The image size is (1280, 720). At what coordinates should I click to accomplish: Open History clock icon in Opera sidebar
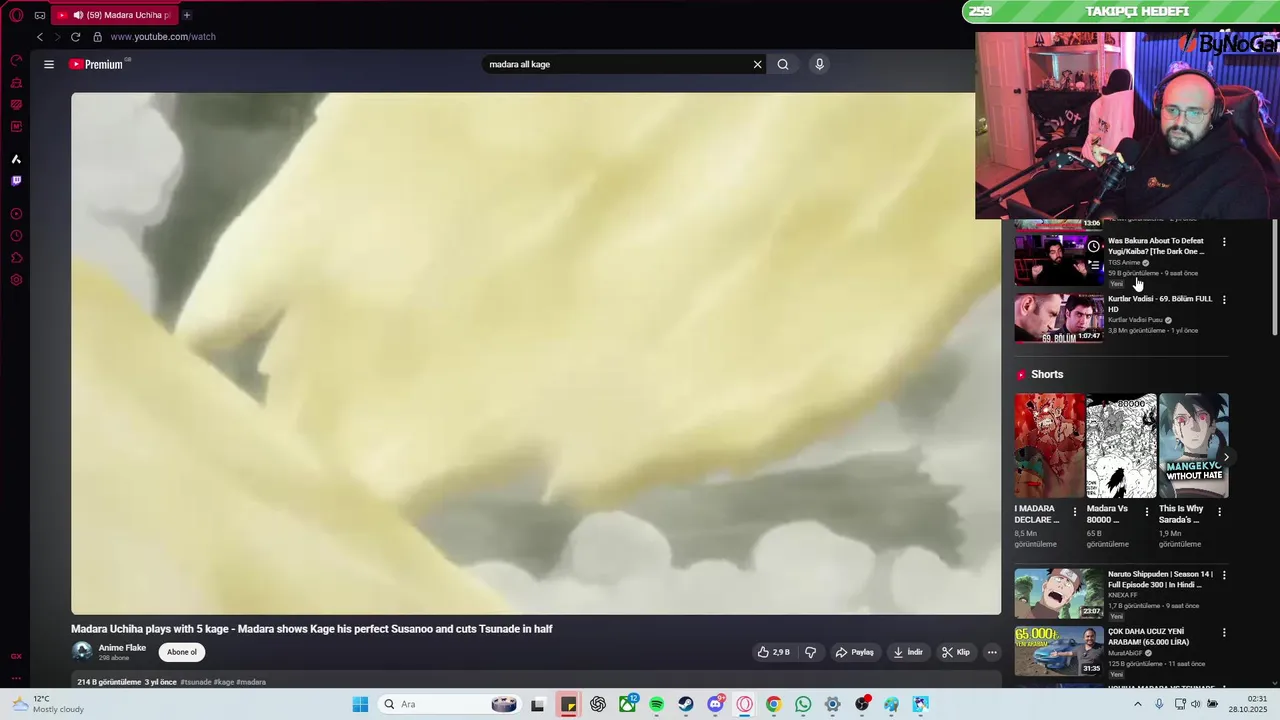coord(16,236)
